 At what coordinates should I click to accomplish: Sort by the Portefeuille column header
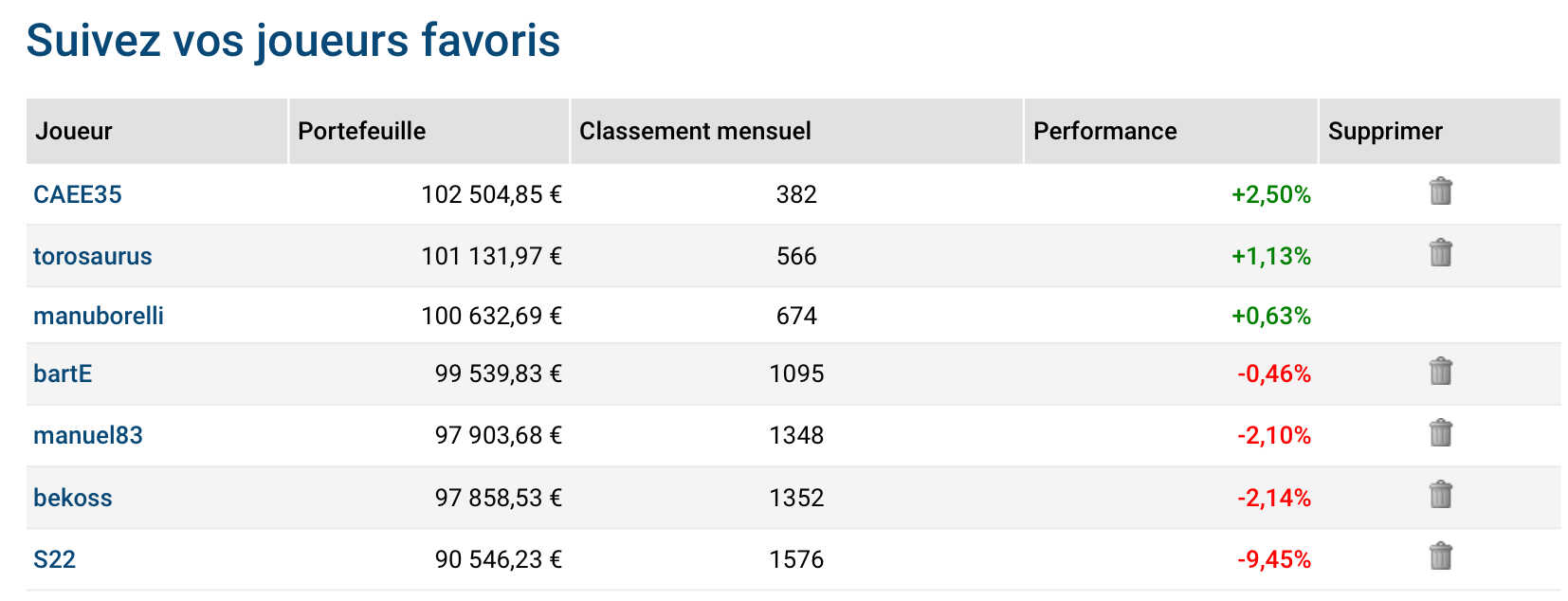tap(428, 131)
